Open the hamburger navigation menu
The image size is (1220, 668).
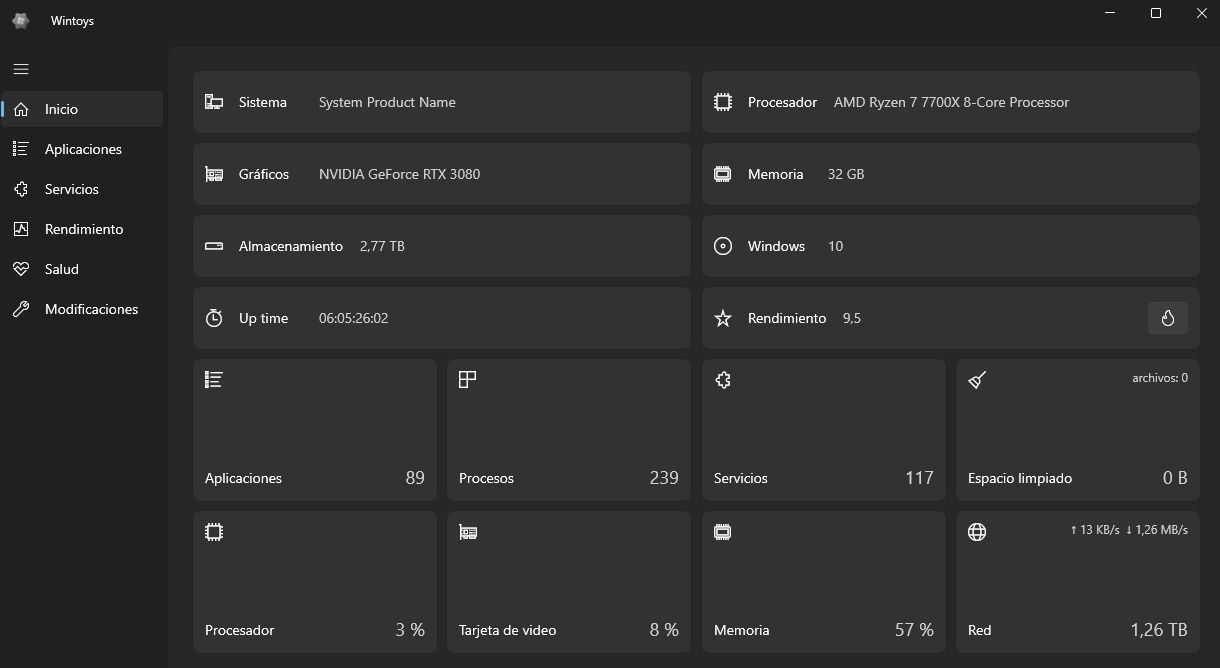point(21,69)
